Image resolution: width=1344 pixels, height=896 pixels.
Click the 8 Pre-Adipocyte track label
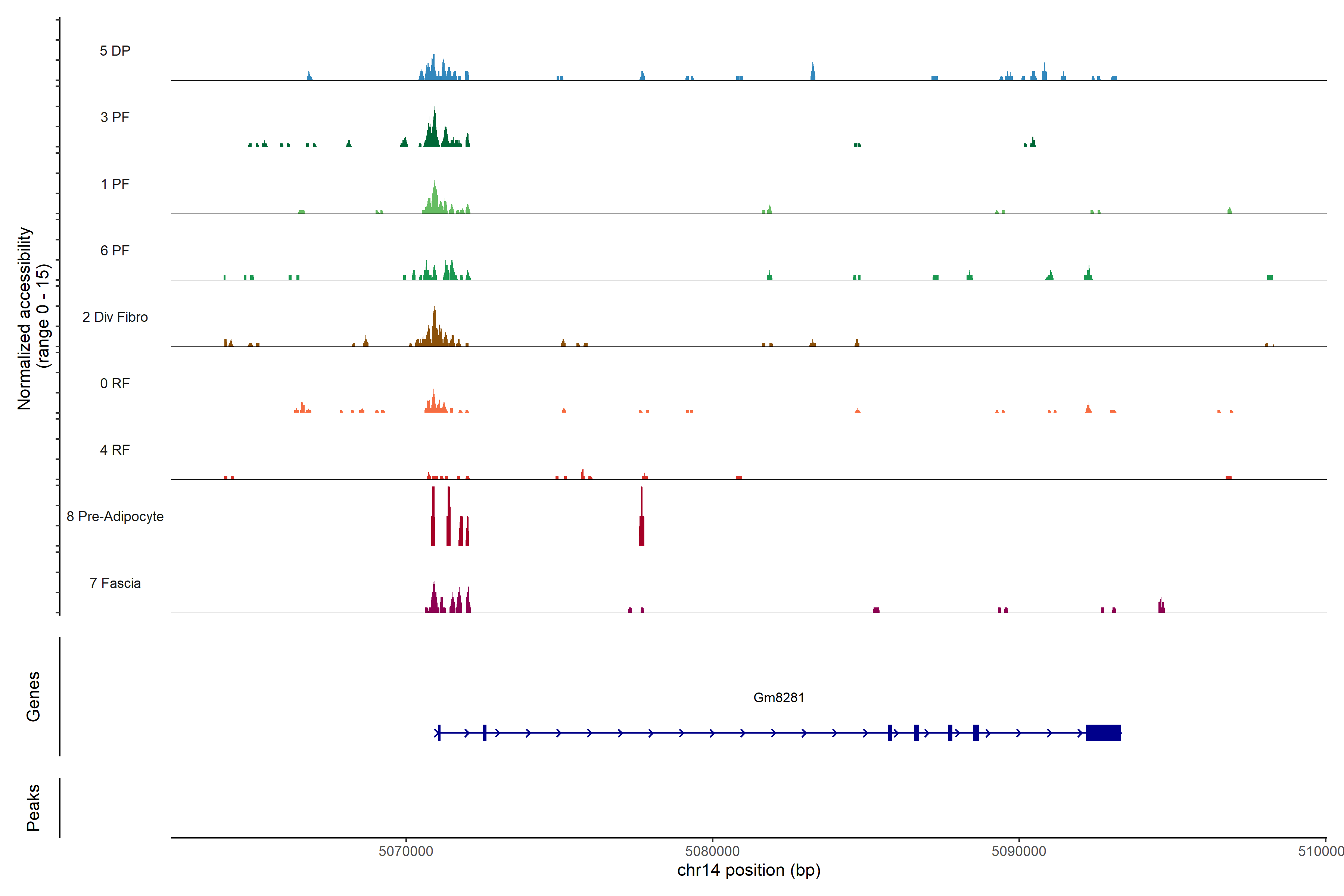point(115,517)
